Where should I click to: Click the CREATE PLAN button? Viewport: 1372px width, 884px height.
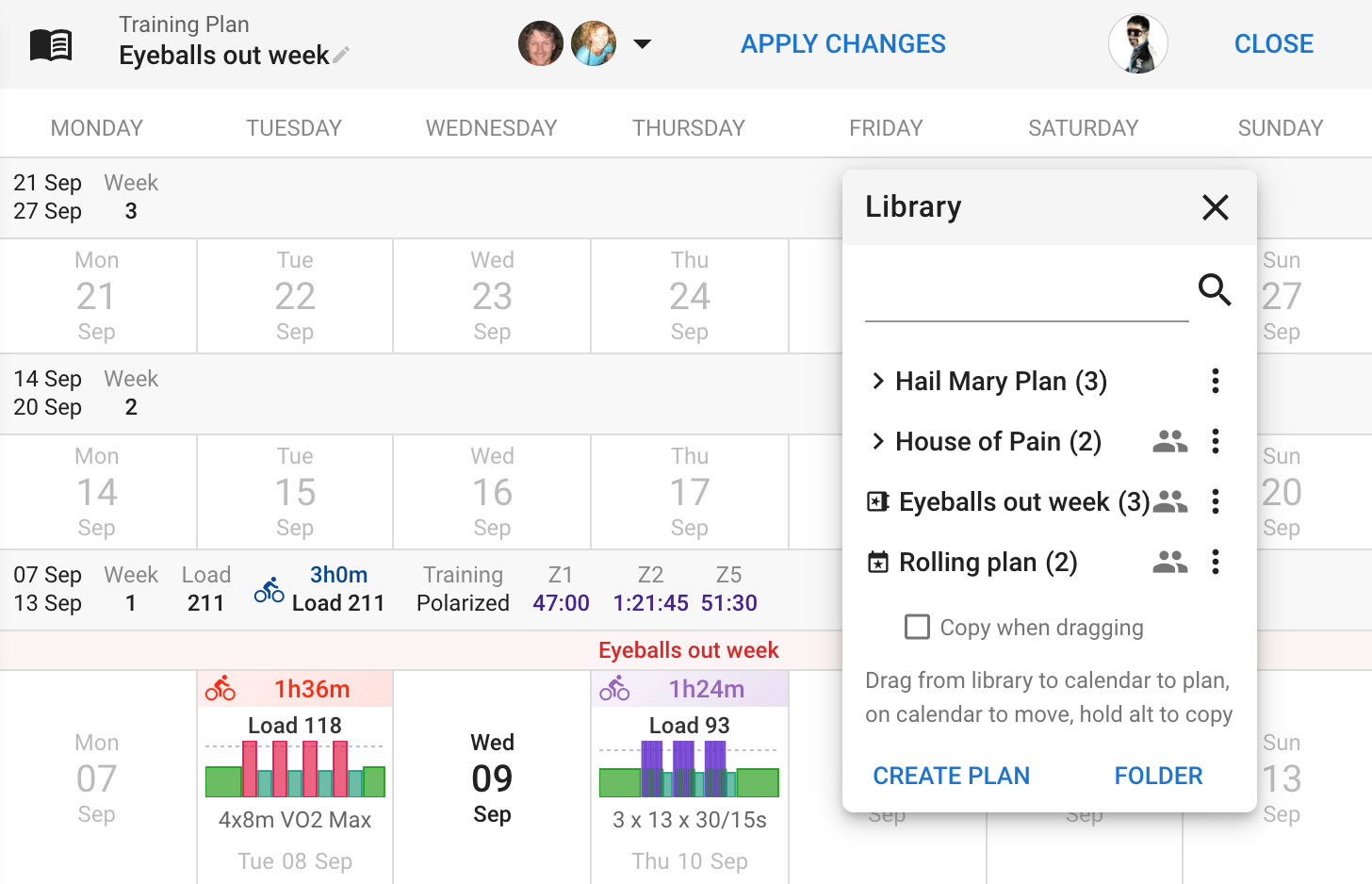point(951,775)
